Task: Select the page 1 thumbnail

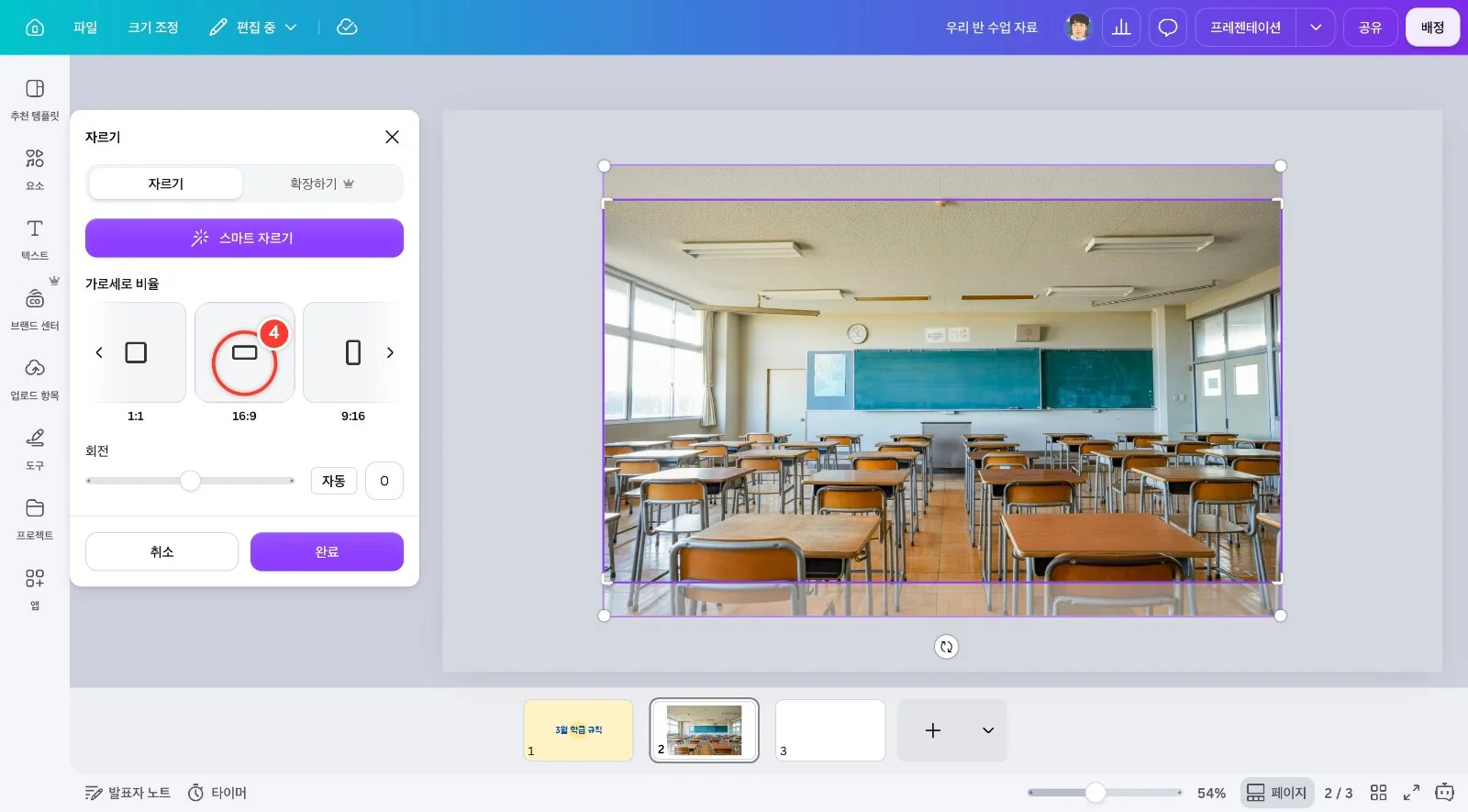Action: click(578, 730)
